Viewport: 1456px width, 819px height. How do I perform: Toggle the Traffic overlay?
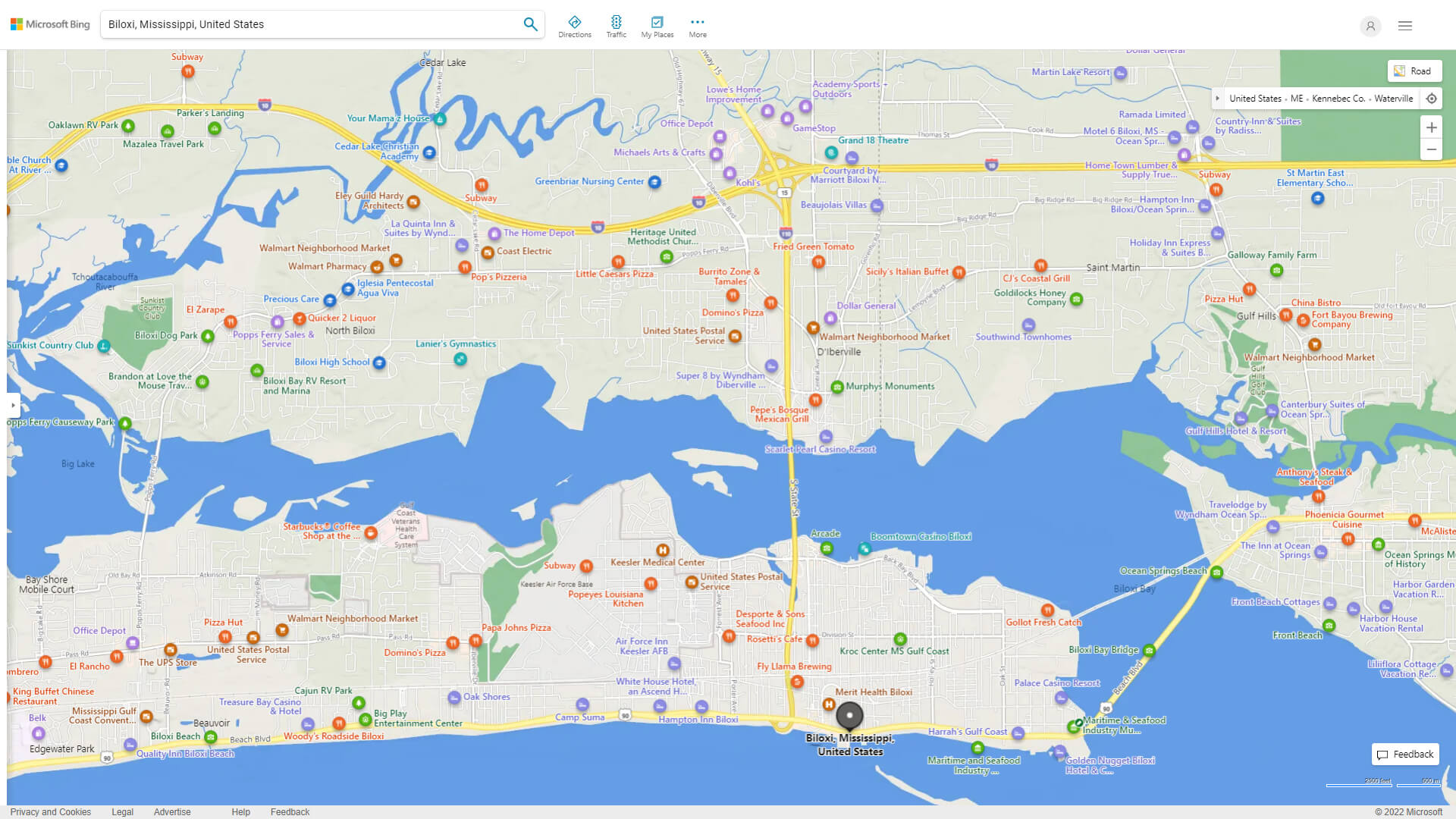click(x=617, y=25)
